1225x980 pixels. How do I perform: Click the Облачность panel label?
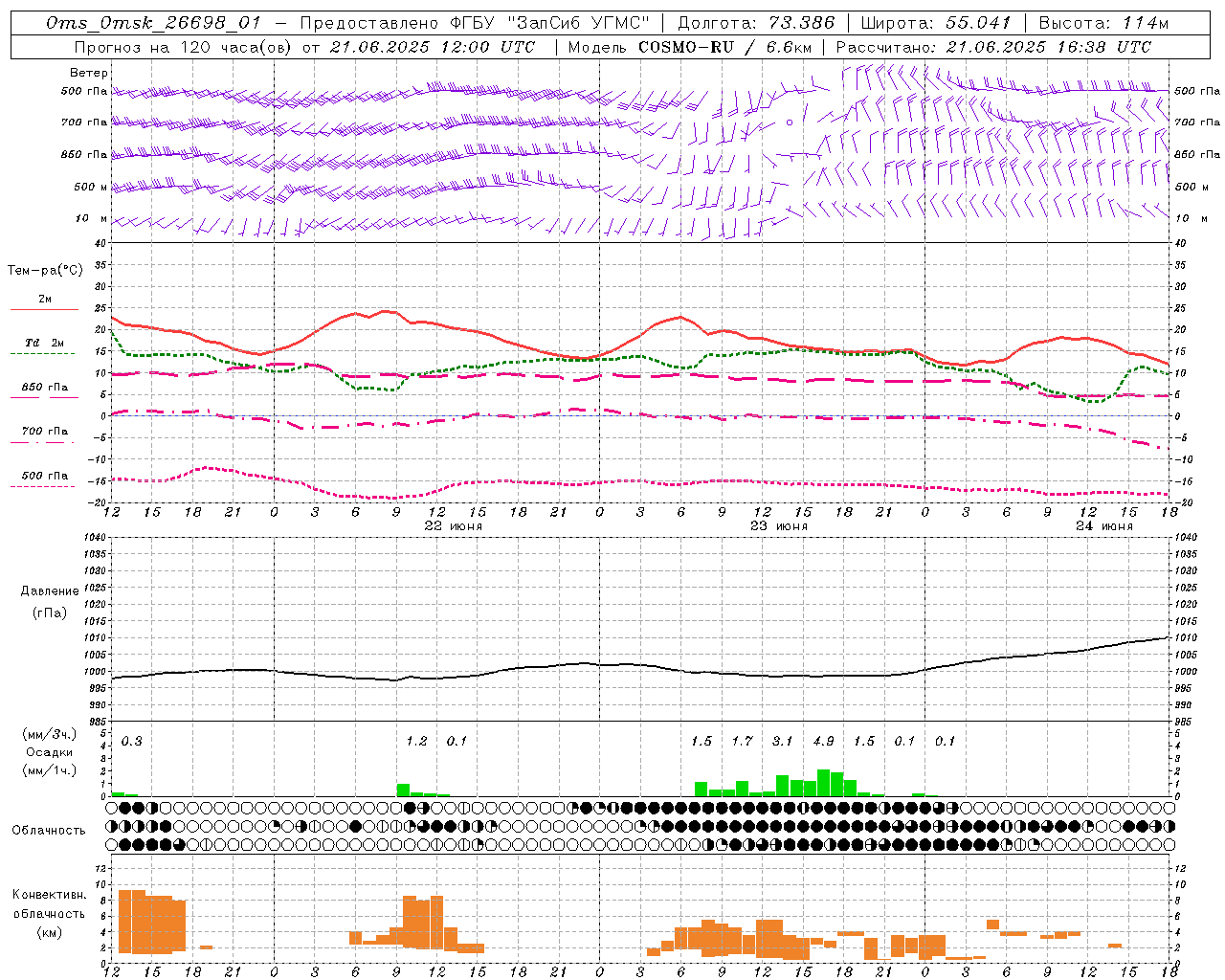(x=49, y=830)
